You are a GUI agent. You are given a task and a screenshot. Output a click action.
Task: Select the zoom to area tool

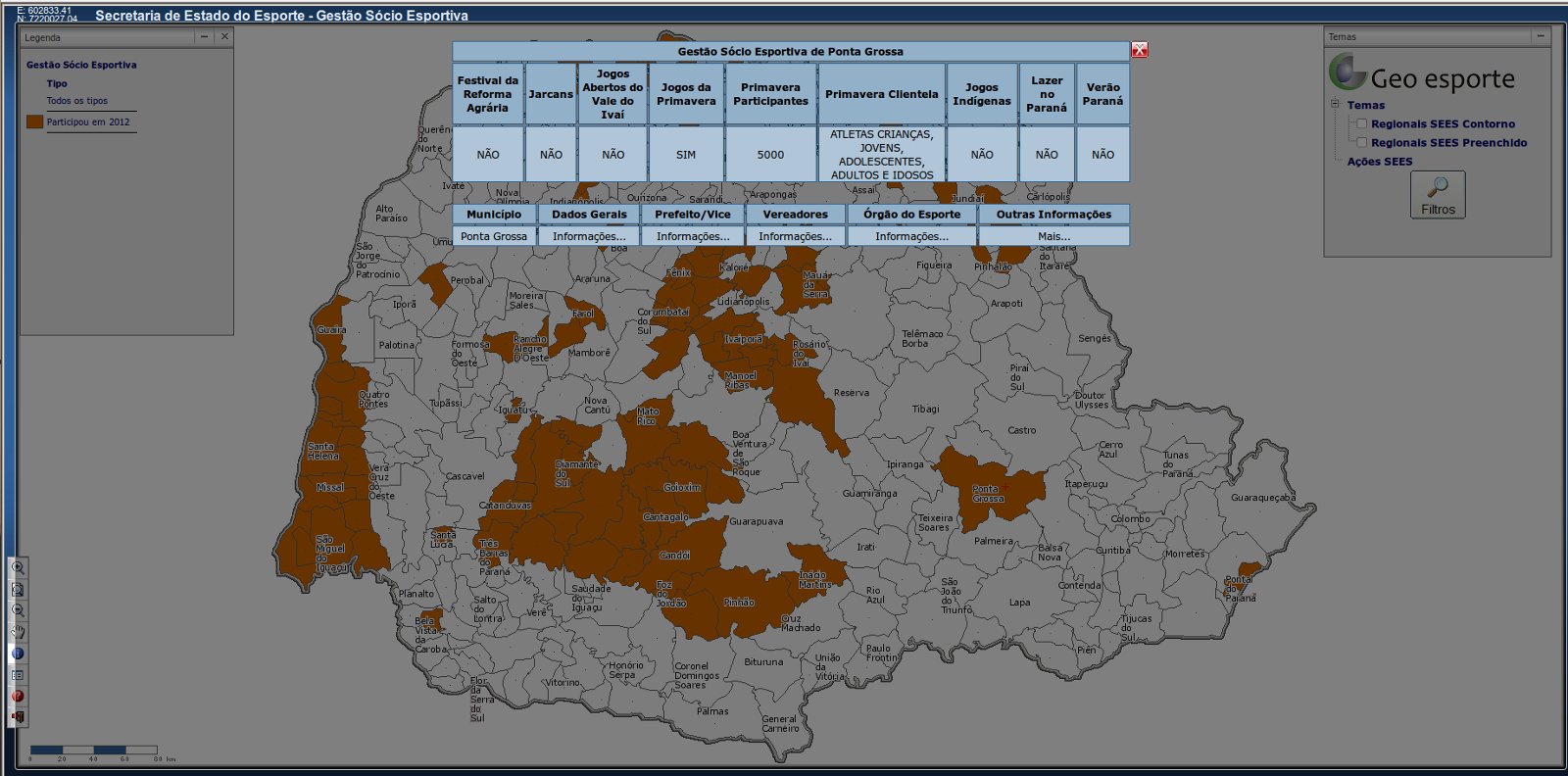tap(18, 589)
